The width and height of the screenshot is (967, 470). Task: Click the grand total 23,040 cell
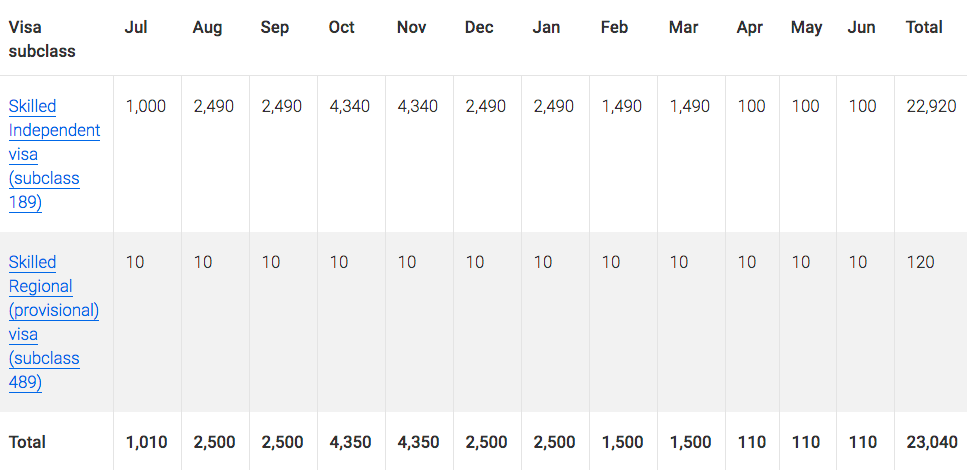[x=932, y=442]
